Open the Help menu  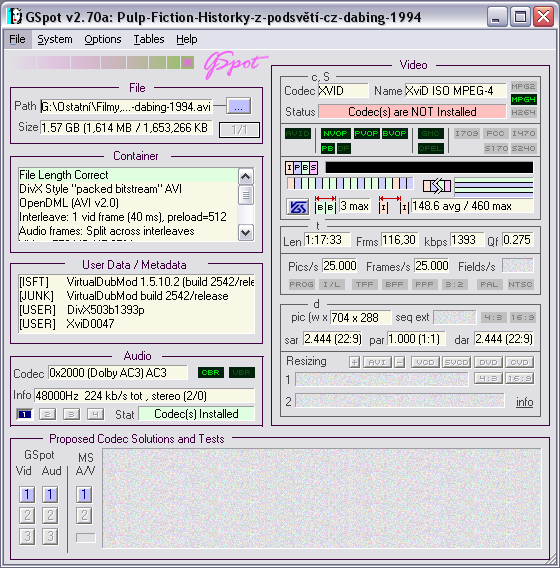coord(187,39)
